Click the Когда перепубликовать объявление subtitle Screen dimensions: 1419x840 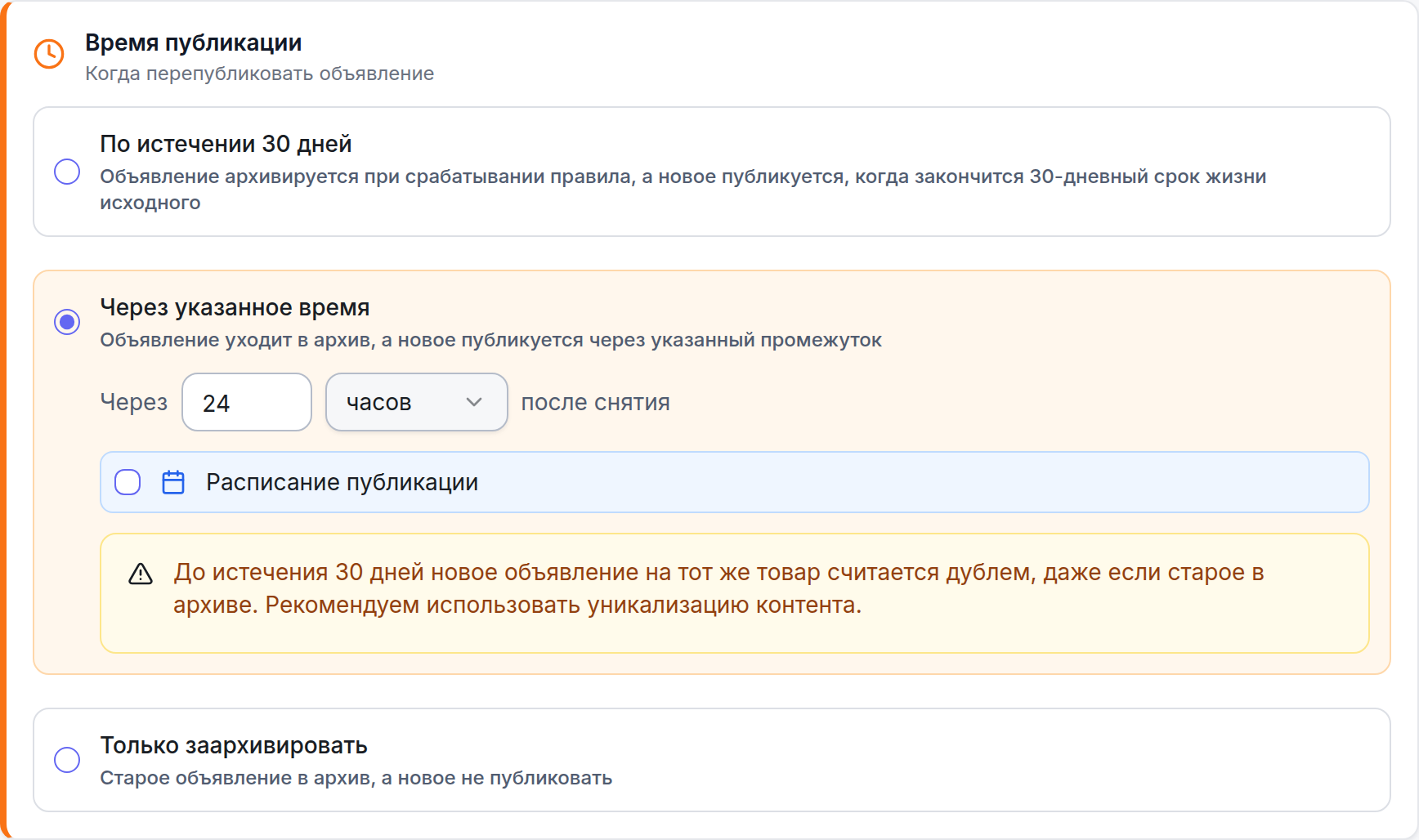(260, 74)
